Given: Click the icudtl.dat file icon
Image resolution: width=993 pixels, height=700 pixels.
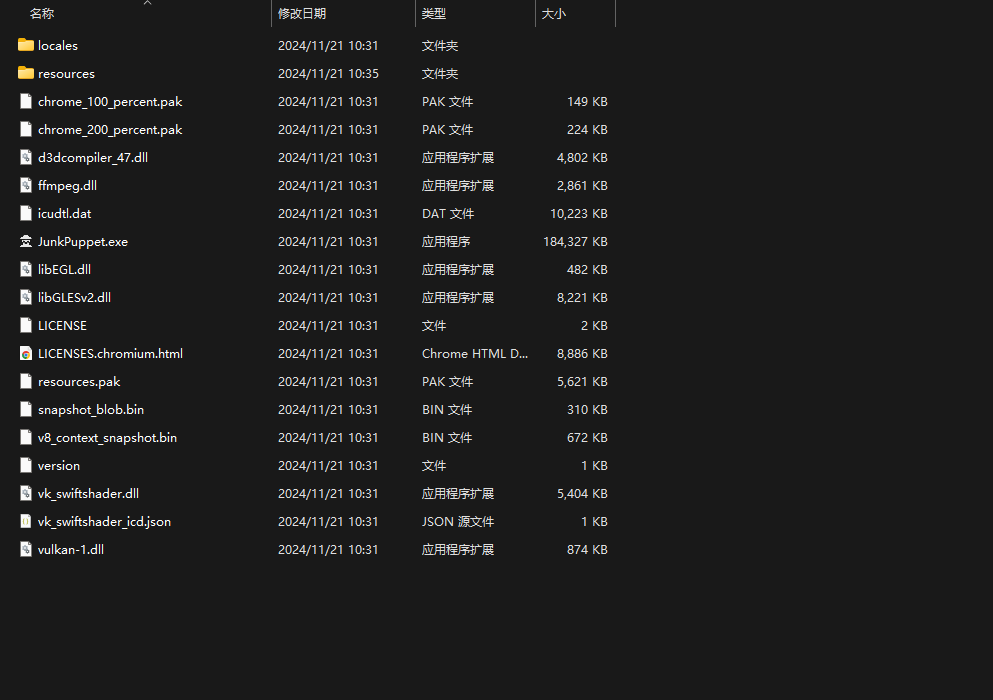Looking at the screenshot, I should (26, 213).
